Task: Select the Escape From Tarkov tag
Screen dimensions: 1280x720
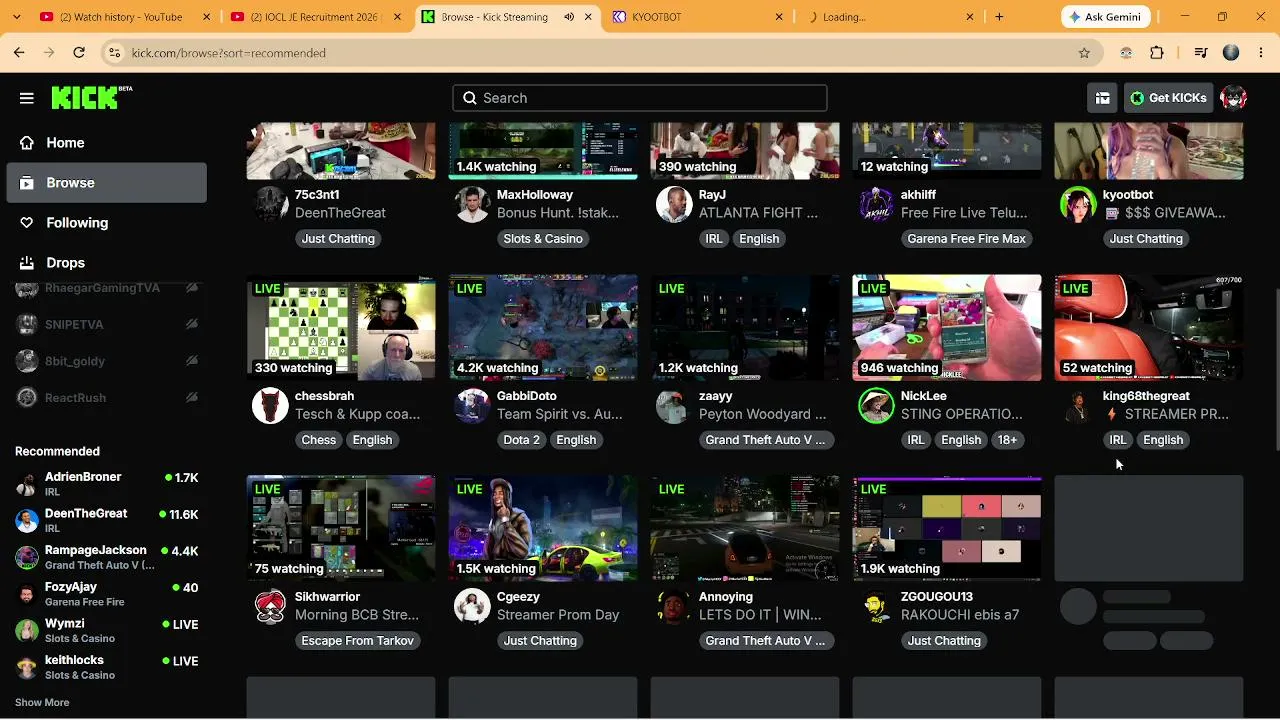Action: click(357, 641)
